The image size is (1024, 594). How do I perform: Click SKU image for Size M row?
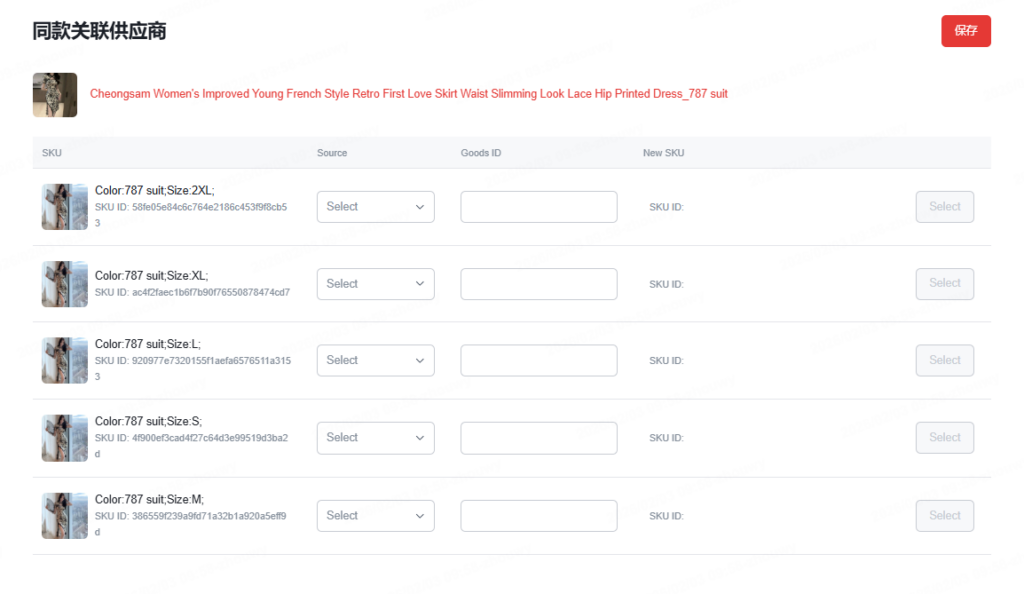click(65, 516)
